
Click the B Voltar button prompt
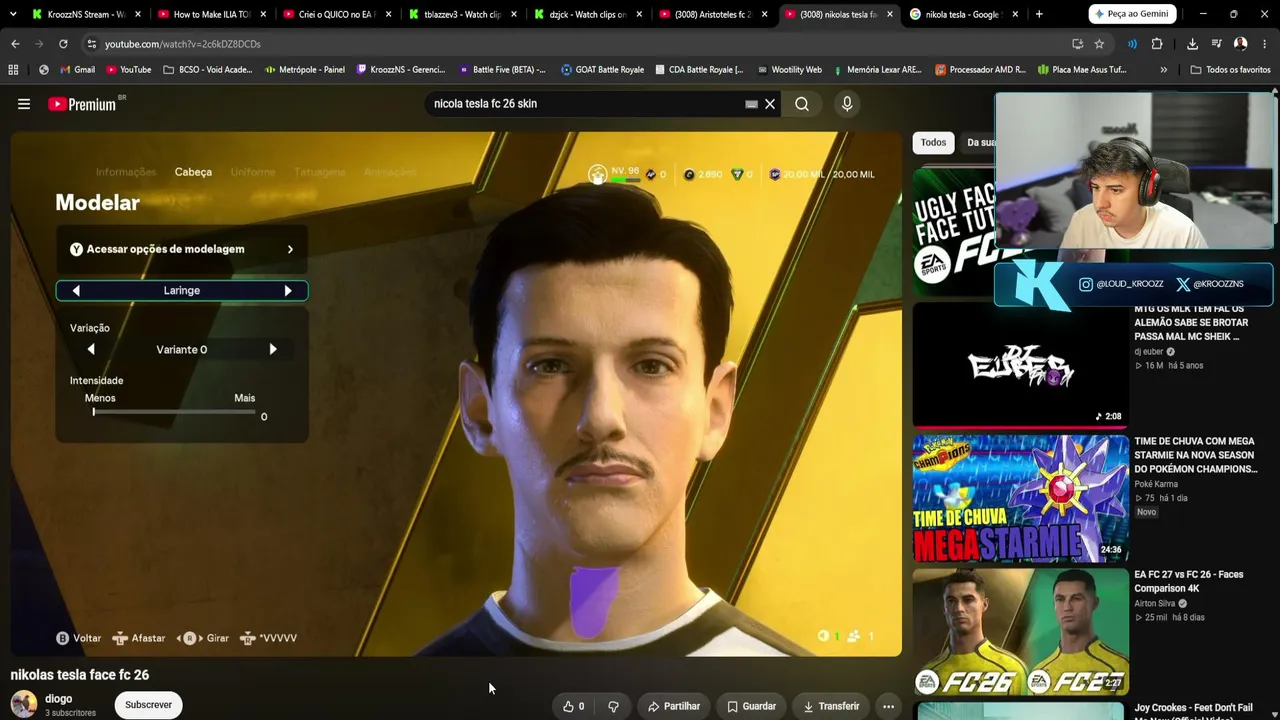[78, 638]
